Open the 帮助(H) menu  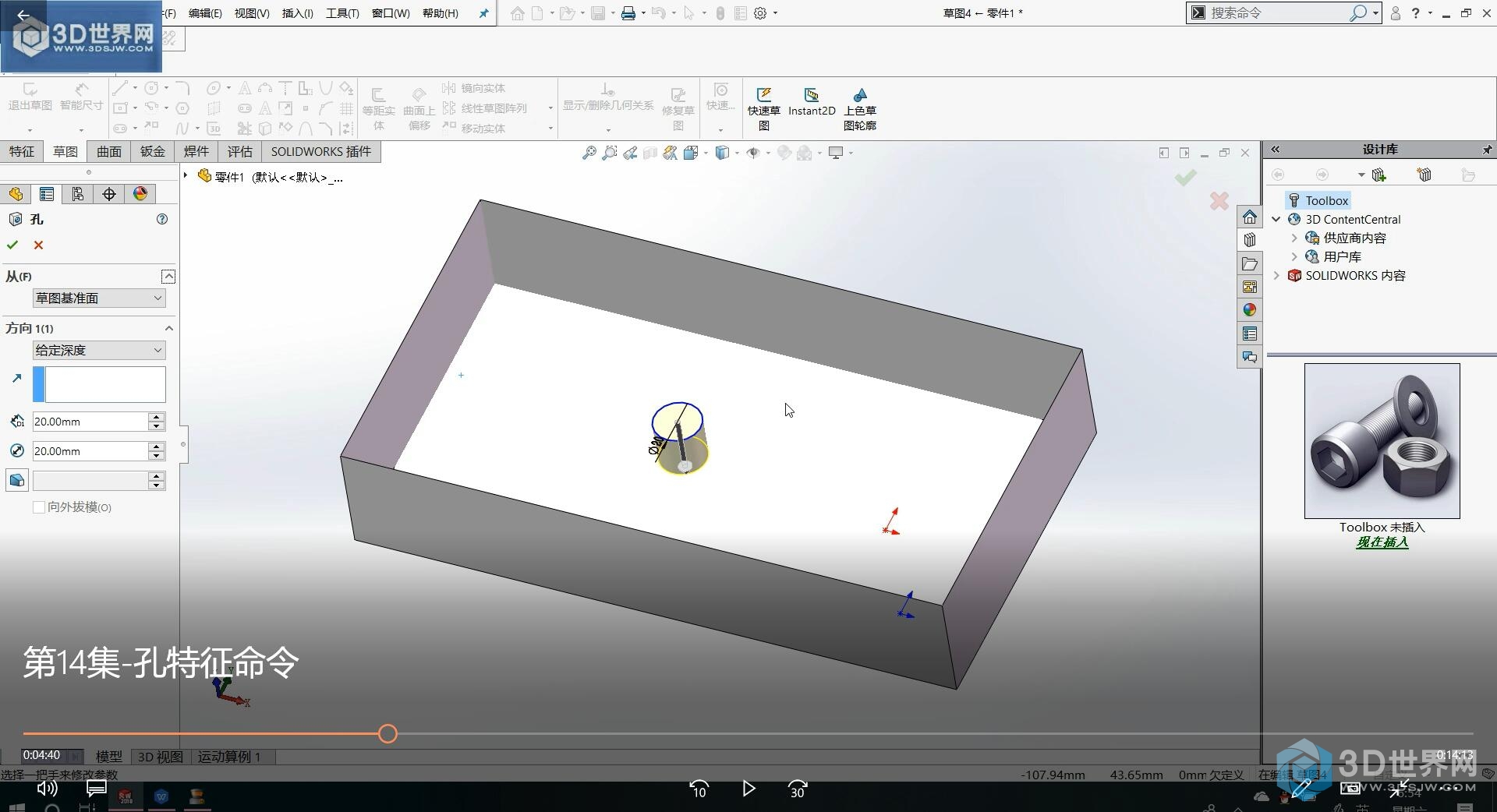[x=441, y=13]
